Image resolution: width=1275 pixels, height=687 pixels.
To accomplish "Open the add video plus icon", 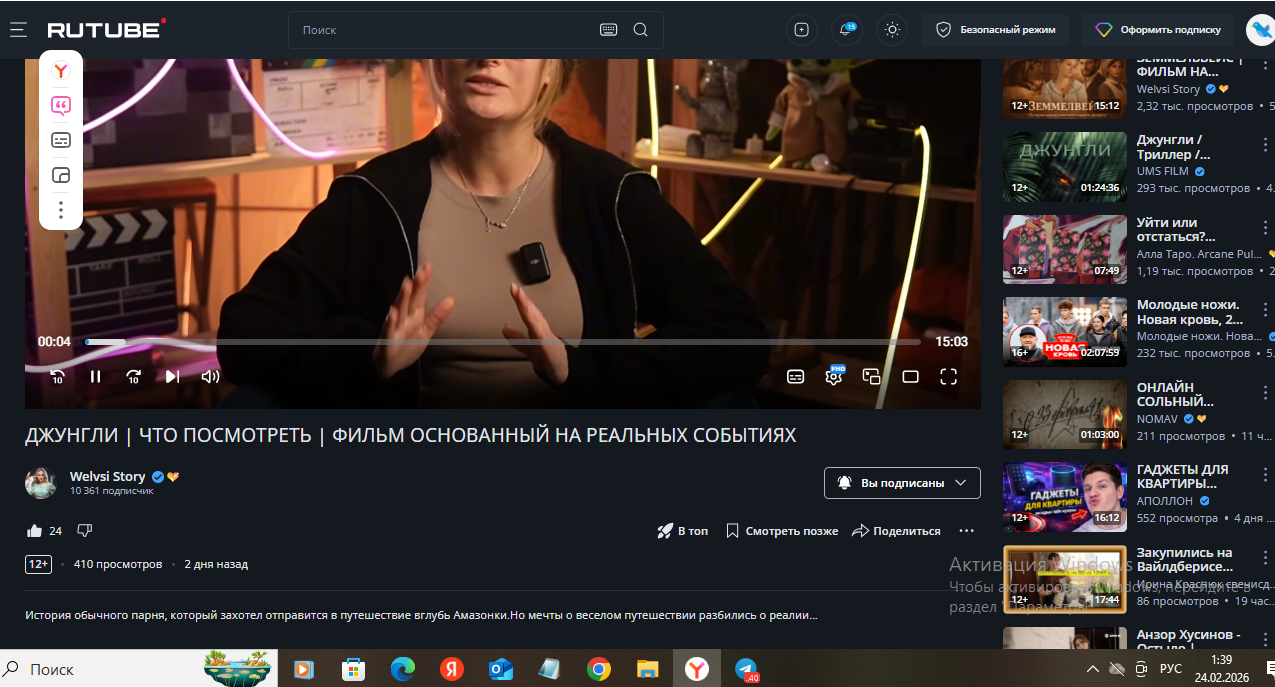I will (801, 30).
